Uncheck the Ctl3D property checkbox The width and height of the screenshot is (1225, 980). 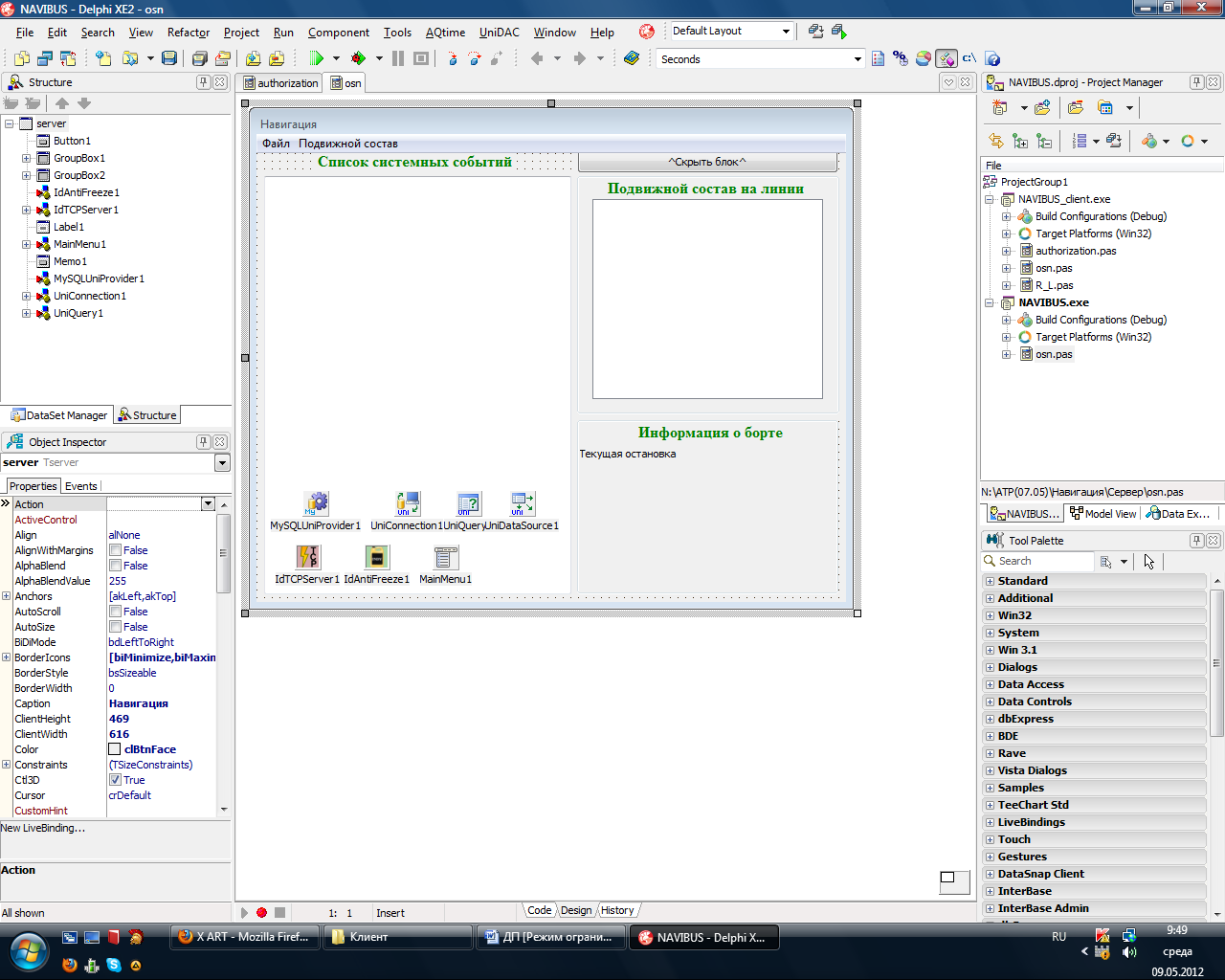[x=115, y=780]
